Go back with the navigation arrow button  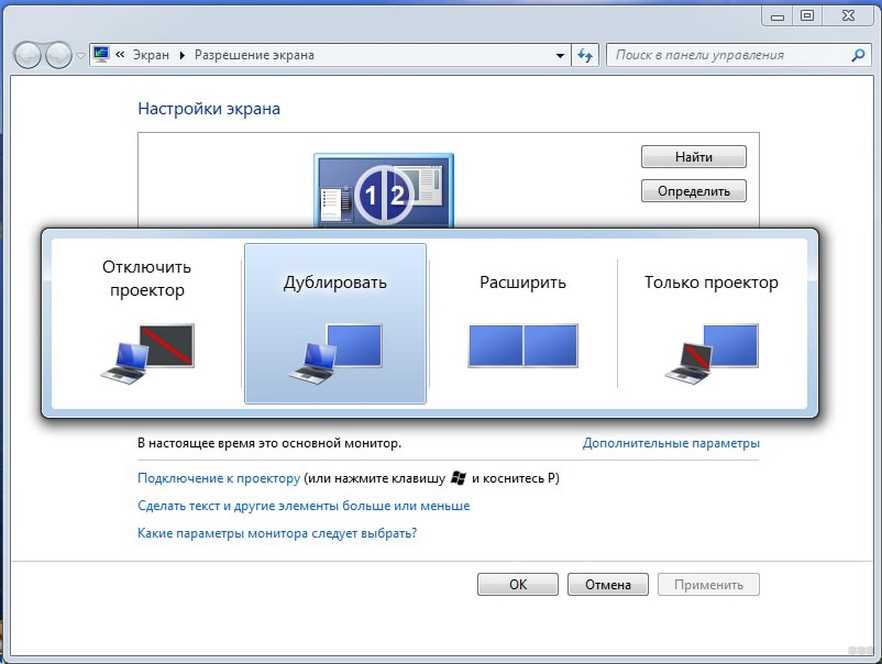(27, 55)
